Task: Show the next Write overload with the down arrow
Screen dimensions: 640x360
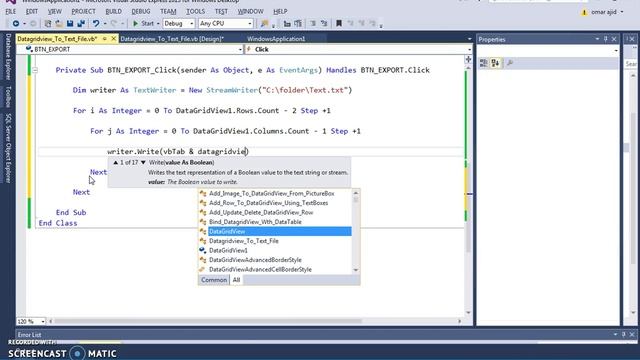Action: 143,162
